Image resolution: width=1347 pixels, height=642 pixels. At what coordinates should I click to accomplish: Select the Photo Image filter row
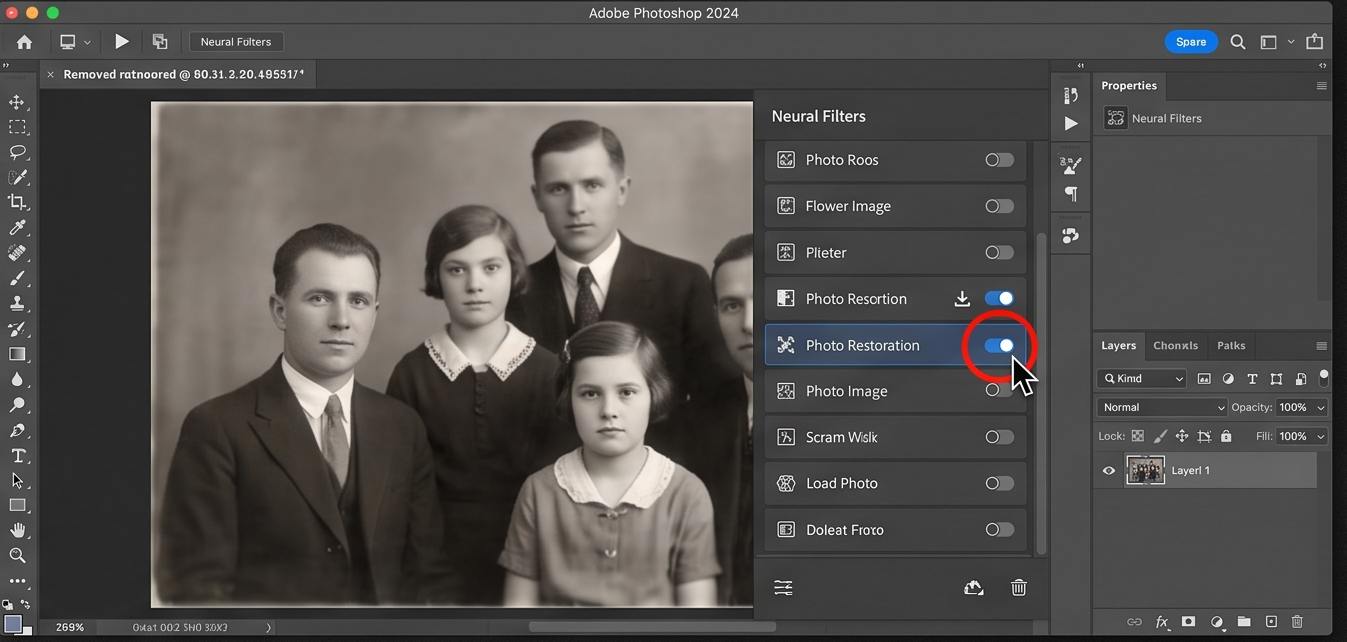point(895,391)
